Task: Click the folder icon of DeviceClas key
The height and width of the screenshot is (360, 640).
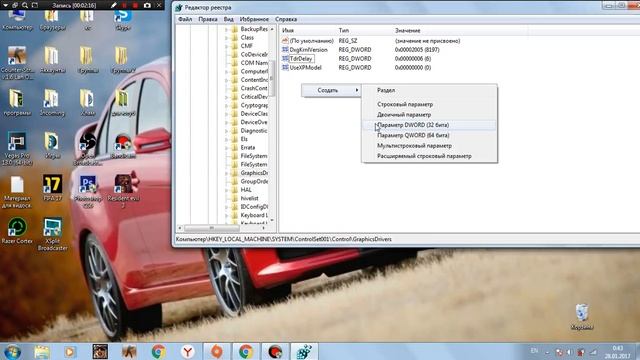Action: point(234,114)
